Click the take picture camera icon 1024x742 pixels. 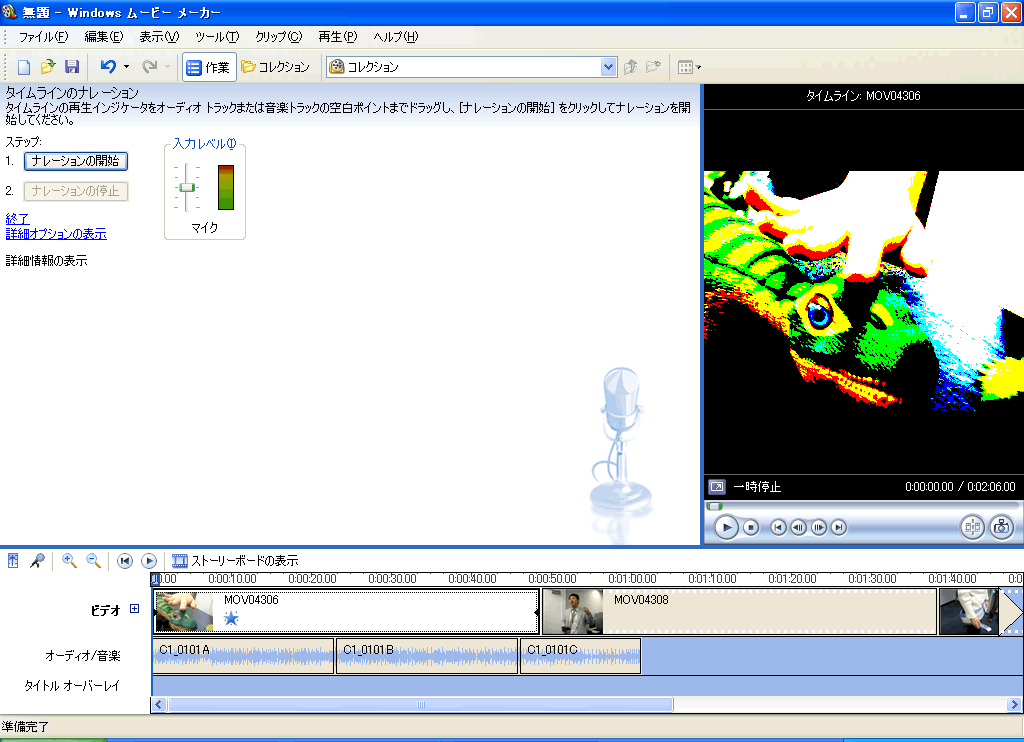coord(1001,527)
